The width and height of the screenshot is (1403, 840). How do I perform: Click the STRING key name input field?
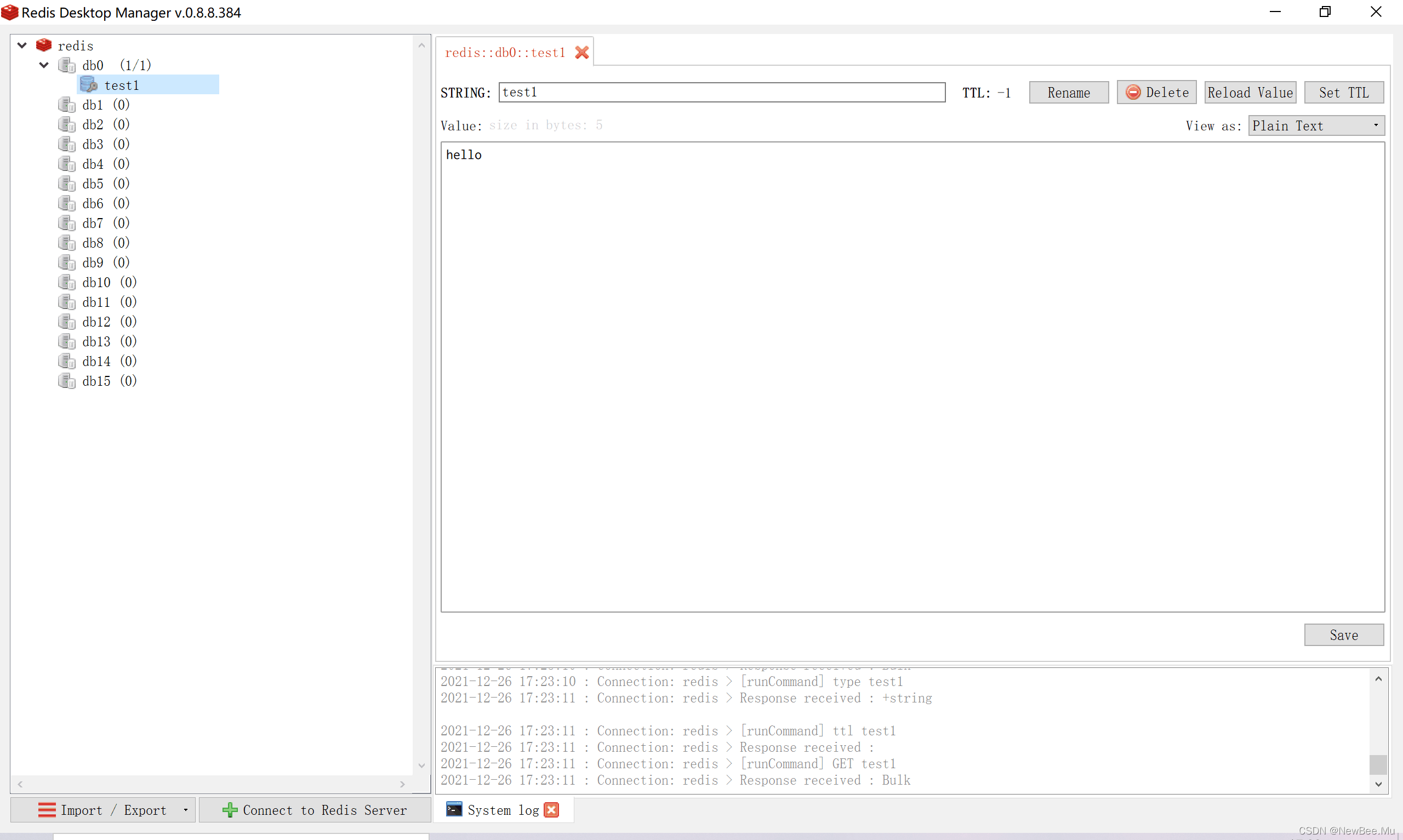tap(722, 92)
